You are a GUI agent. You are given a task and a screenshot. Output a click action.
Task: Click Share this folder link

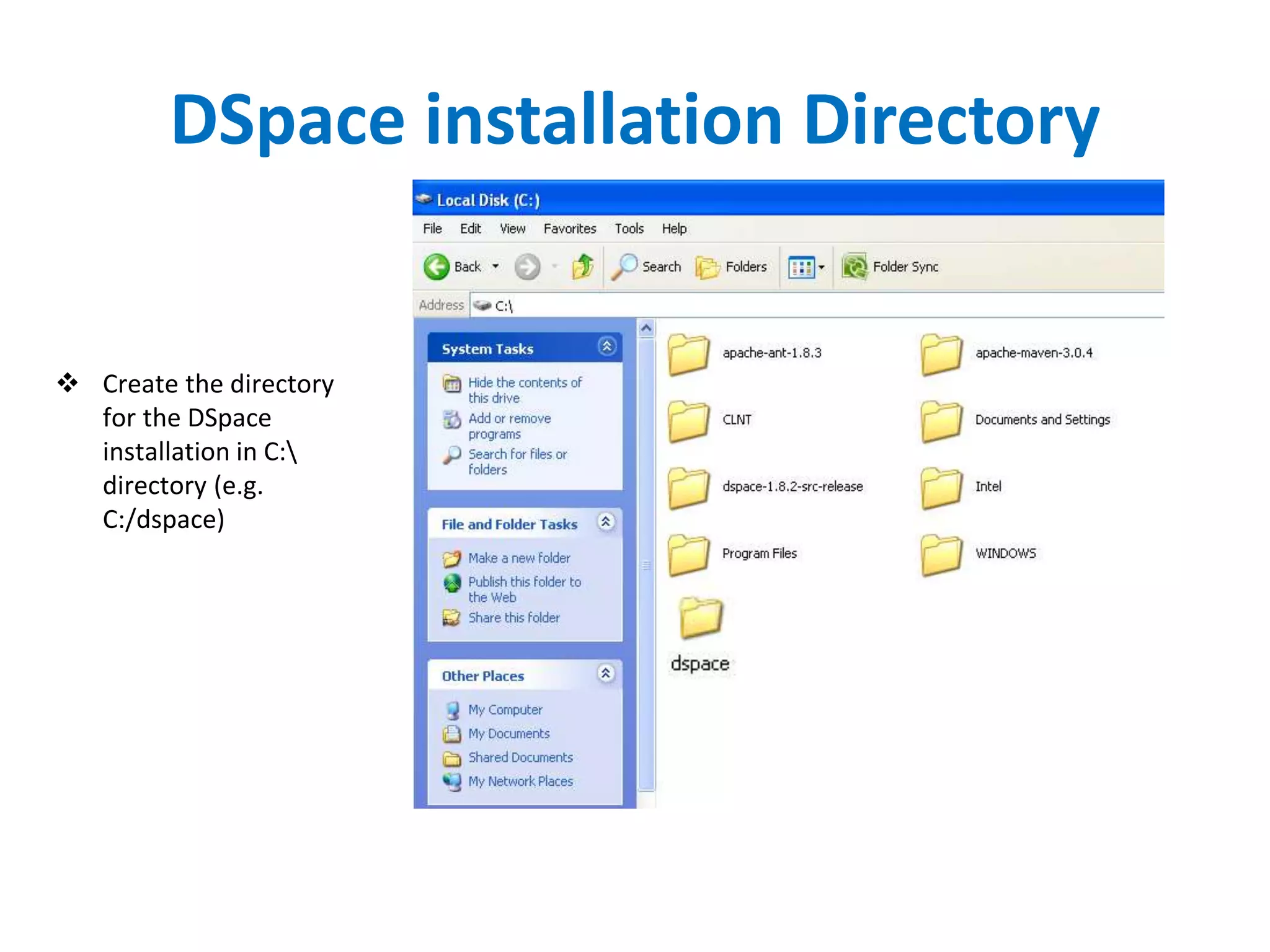514,618
